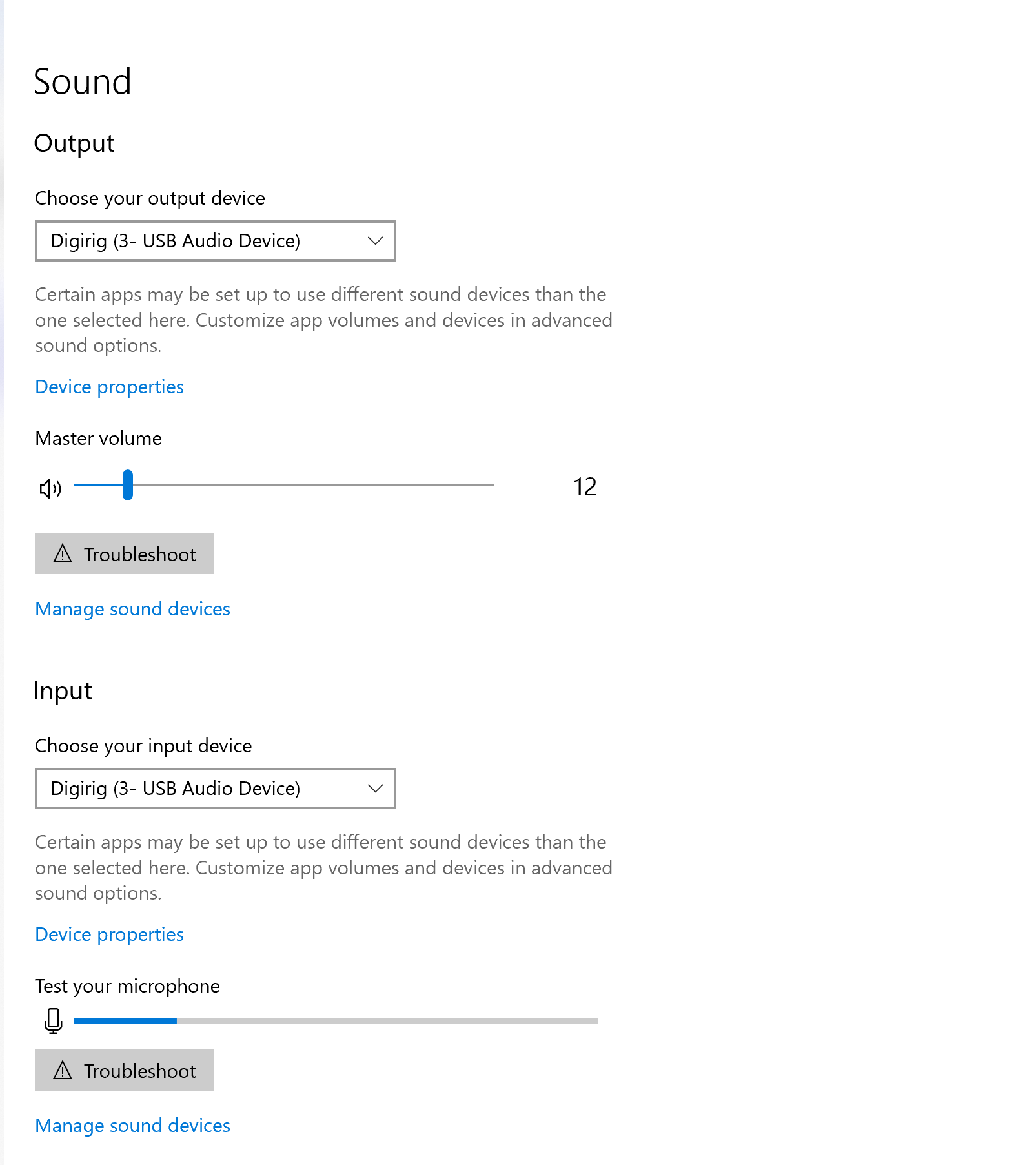Open Manage sound devices in the Input section

pyautogui.click(x=132, y=1126)
